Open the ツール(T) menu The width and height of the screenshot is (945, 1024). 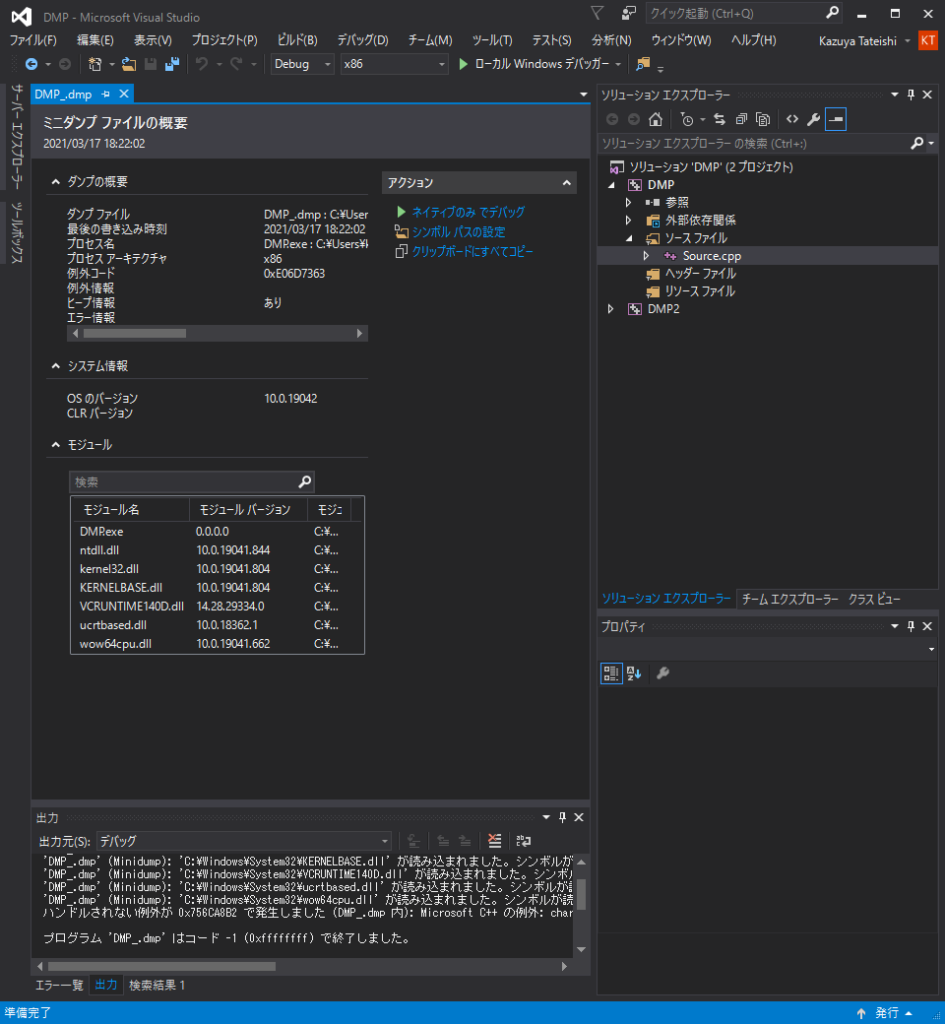click(492, 40)
